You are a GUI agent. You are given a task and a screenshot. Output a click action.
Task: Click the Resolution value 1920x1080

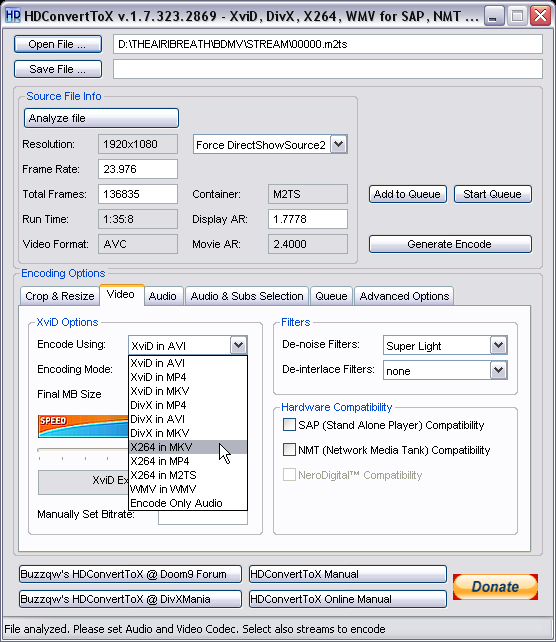pos(138,144)
